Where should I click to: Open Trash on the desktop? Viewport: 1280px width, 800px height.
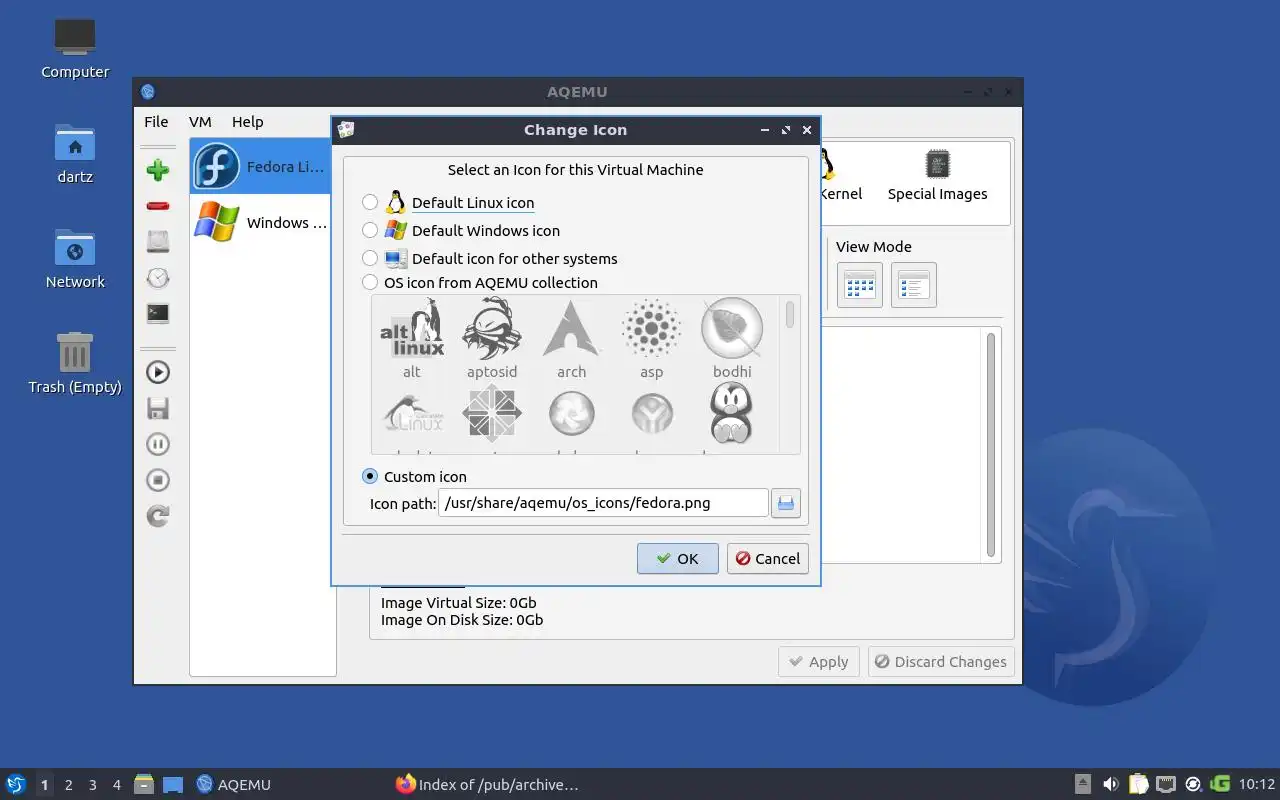(75, 364)
